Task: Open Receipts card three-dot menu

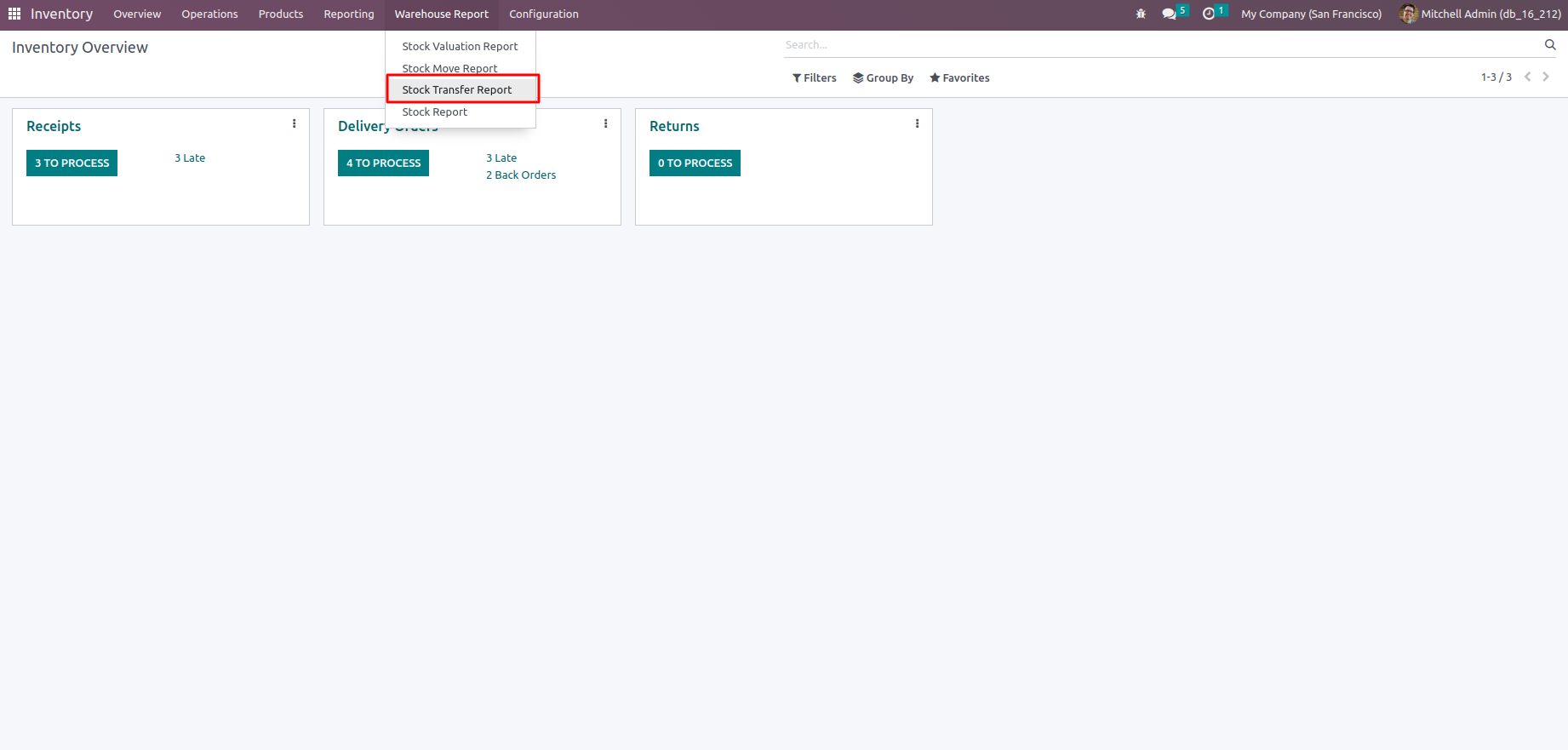Action: tap(295, 124)
